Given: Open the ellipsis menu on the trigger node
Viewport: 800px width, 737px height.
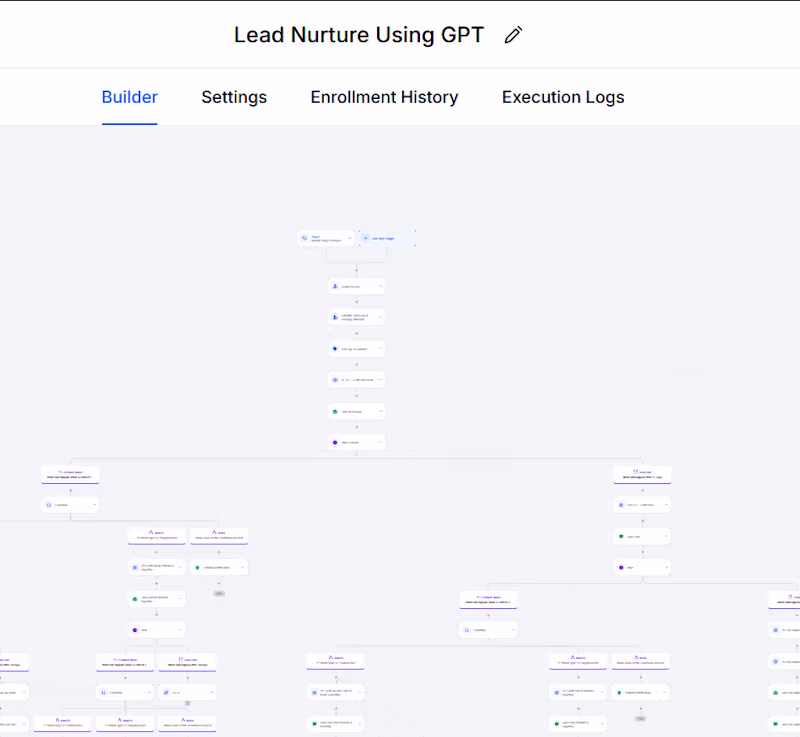Looking at the screenshot, I should point(350,238).
